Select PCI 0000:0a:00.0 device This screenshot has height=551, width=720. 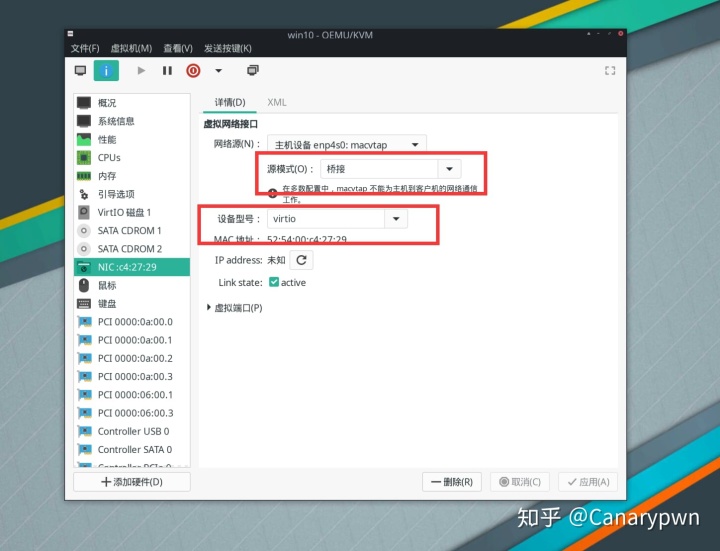click(132, 322)
